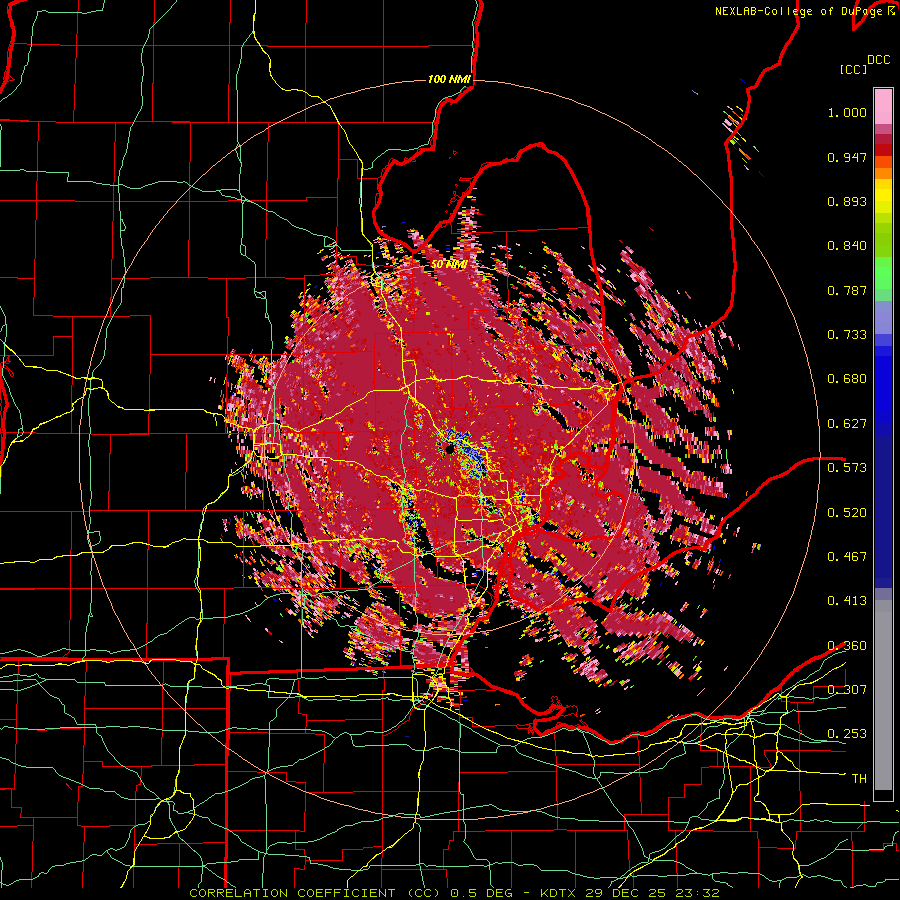This screenshot has width=900, height=900.
Task: Pick the gray color bar segment
Action: (x=883, y=695)
